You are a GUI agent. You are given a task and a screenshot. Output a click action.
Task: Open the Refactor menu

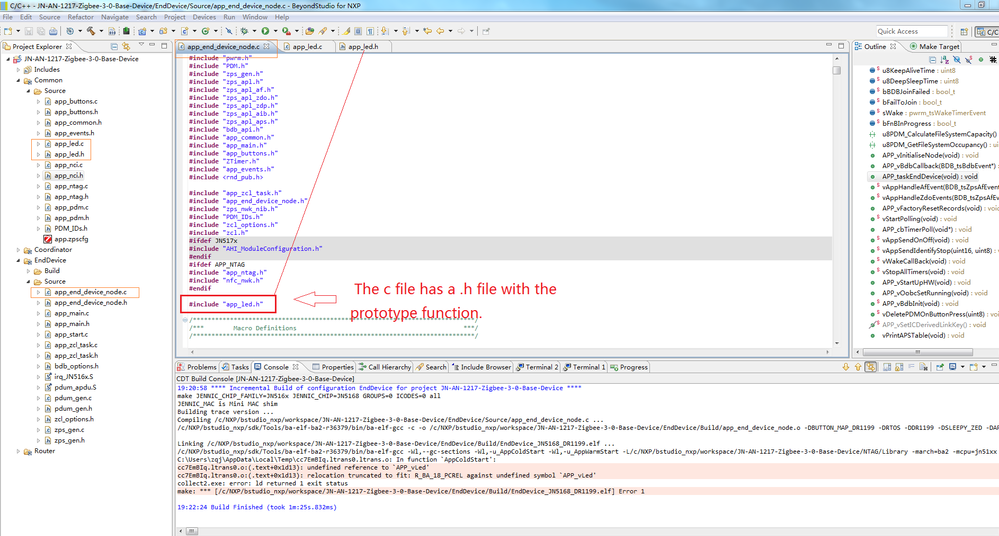pyautogui.click(x=80, y=17)
